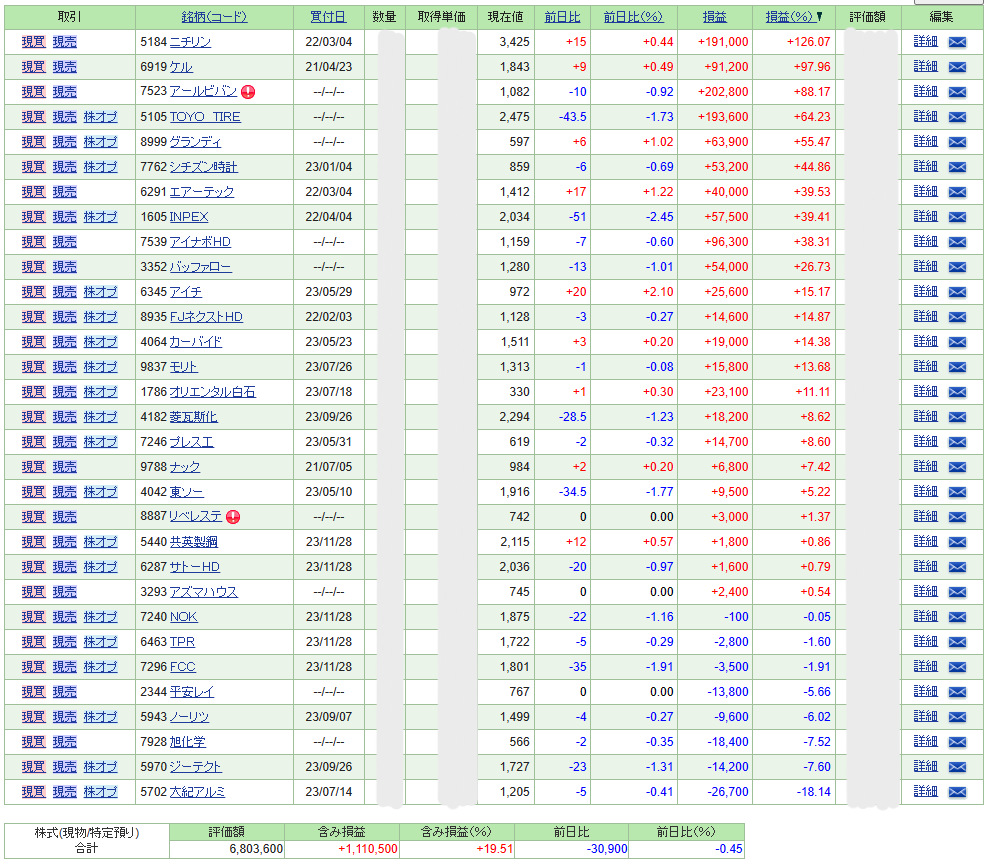Click 現売 for ケル
987x863 pixels.
[x=64, y=67]
